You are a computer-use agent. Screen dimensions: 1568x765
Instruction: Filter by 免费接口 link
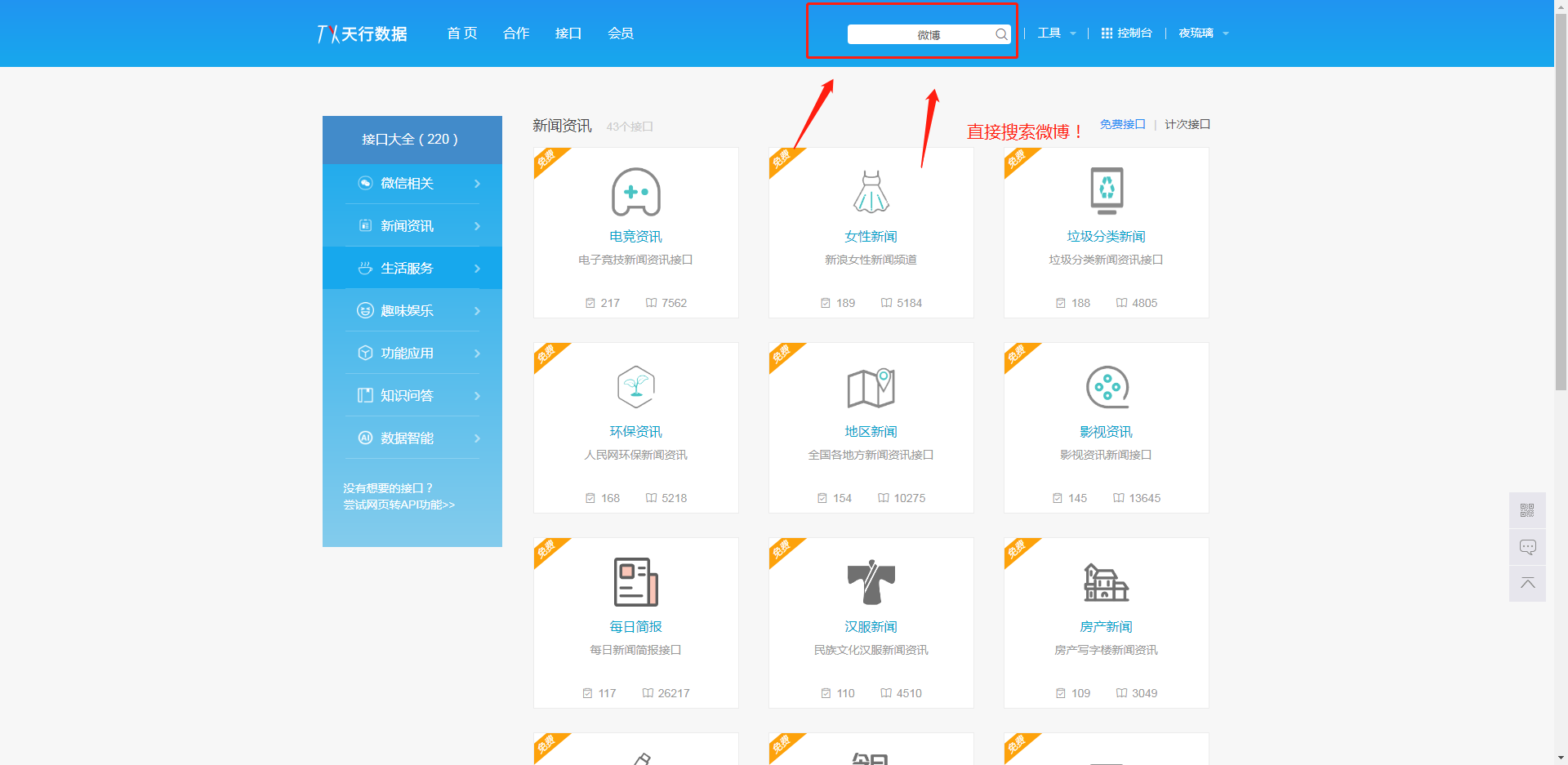click(1122, 124)
